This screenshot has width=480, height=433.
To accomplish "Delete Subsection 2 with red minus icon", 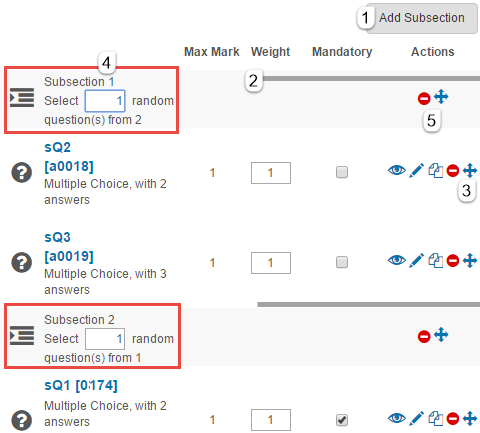I will 424,336.
